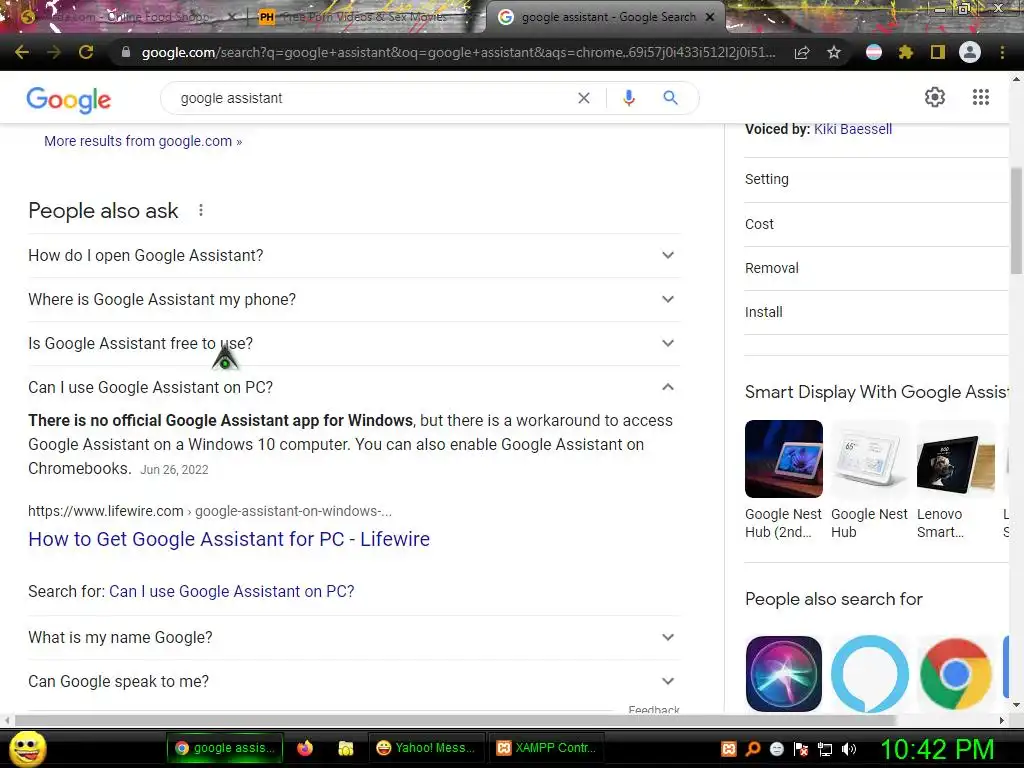The width and height of the screenshot is (1024, 768).
Task: Reload the page with refresh icon
Action: click(x=86, y=52)
